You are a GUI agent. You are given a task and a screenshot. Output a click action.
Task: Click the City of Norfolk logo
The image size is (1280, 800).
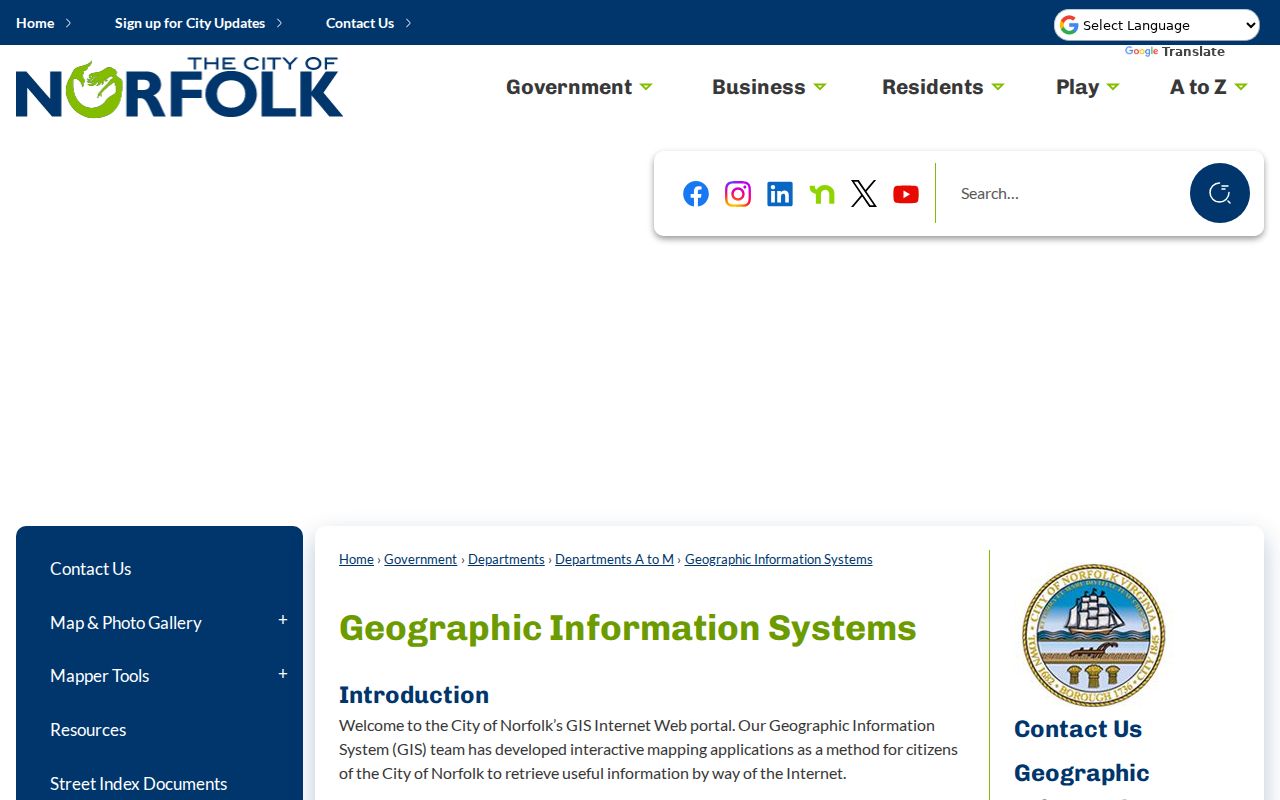[x=180, y=88]
